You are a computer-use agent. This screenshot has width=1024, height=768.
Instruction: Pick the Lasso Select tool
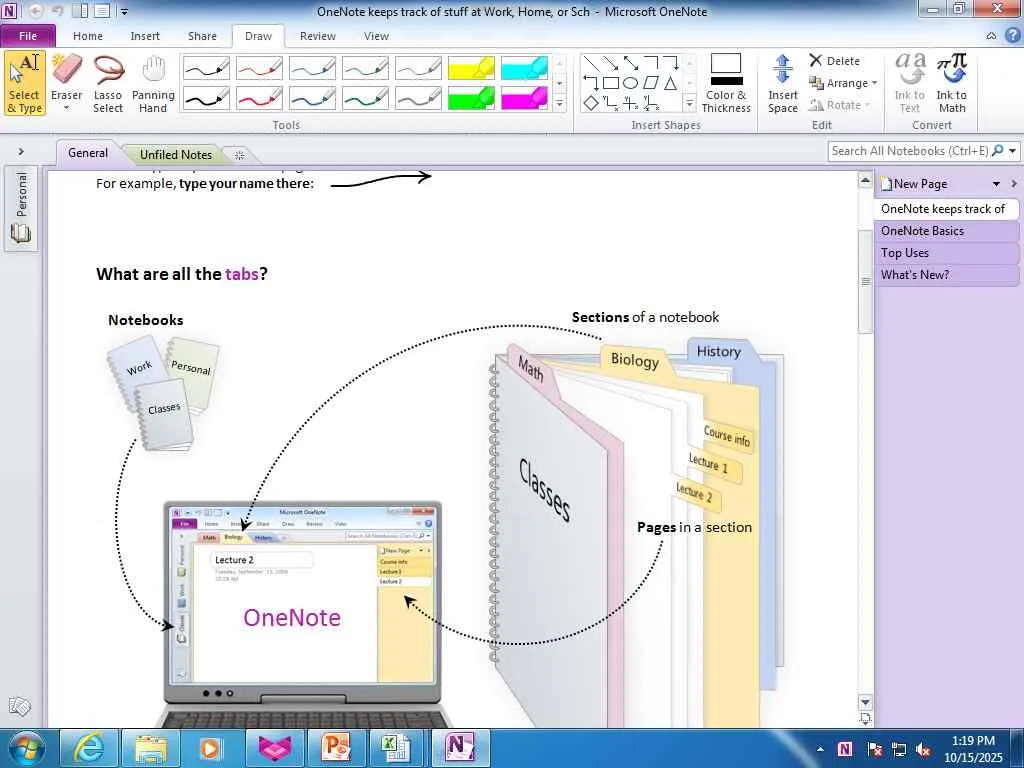(x=108, y=84)
